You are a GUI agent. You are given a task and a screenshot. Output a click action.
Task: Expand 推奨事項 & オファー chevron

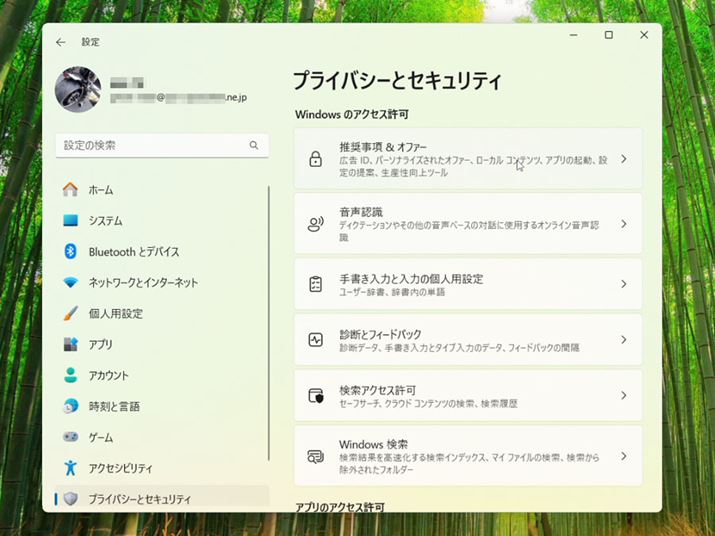623,159
